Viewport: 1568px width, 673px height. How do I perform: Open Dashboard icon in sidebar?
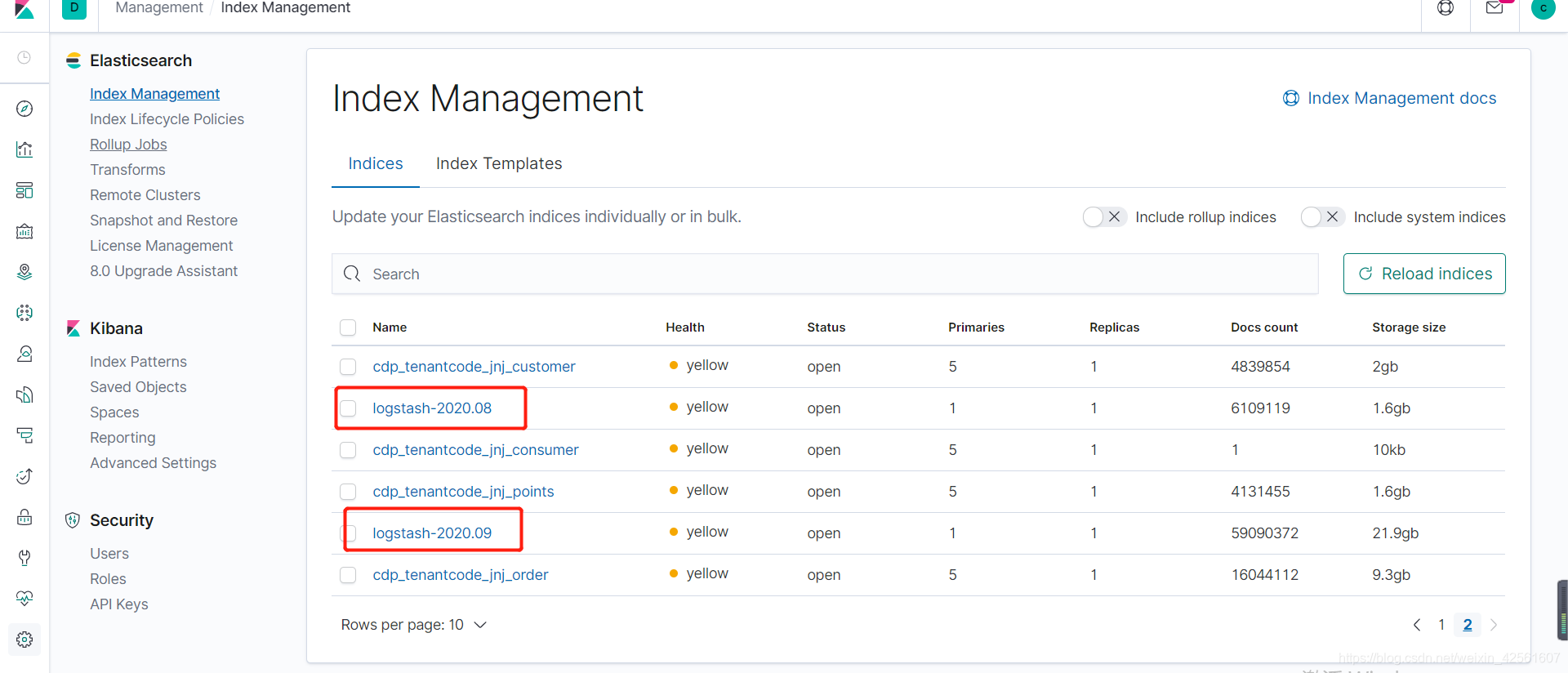click(x=24, y=190)
